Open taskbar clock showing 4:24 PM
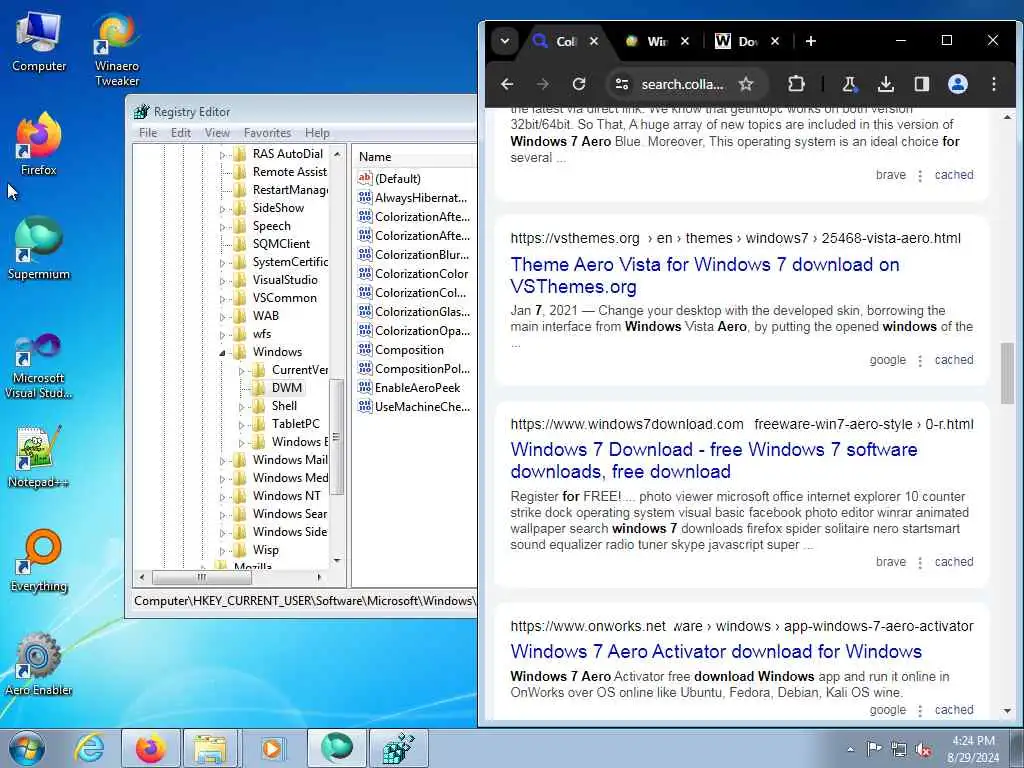 [x=973, y=749]
